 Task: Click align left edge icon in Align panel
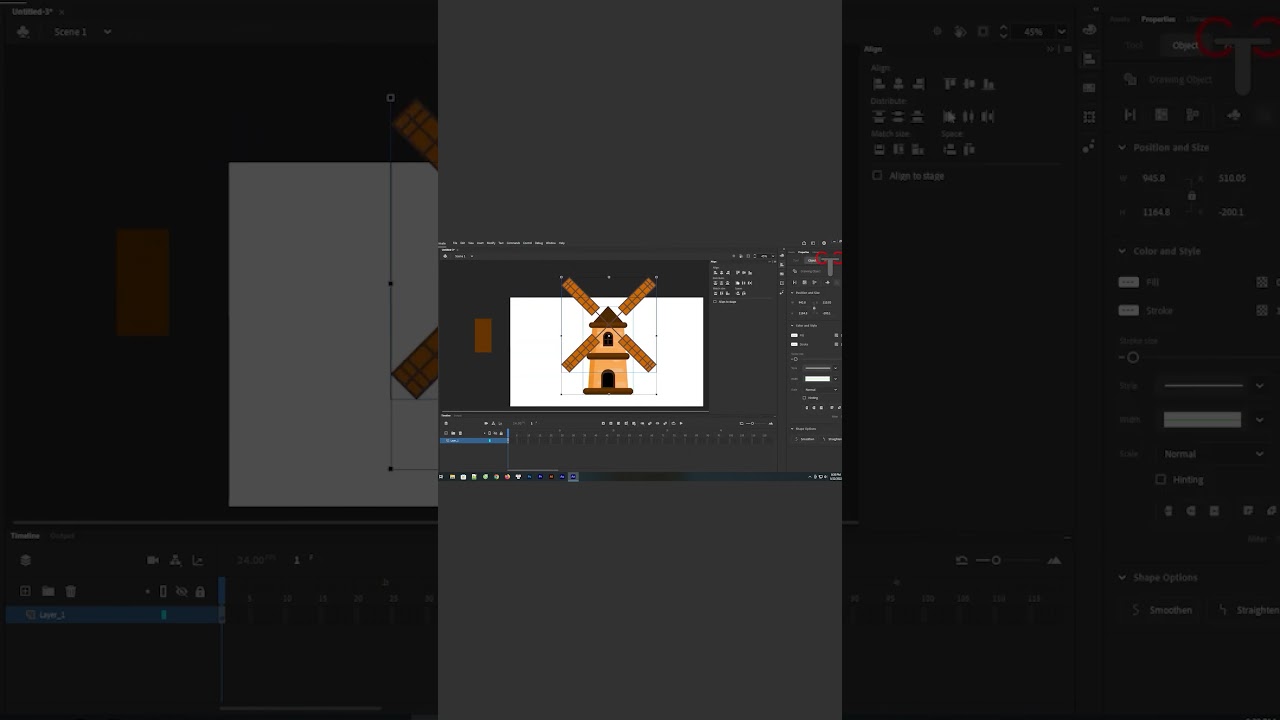pos(880,84)
